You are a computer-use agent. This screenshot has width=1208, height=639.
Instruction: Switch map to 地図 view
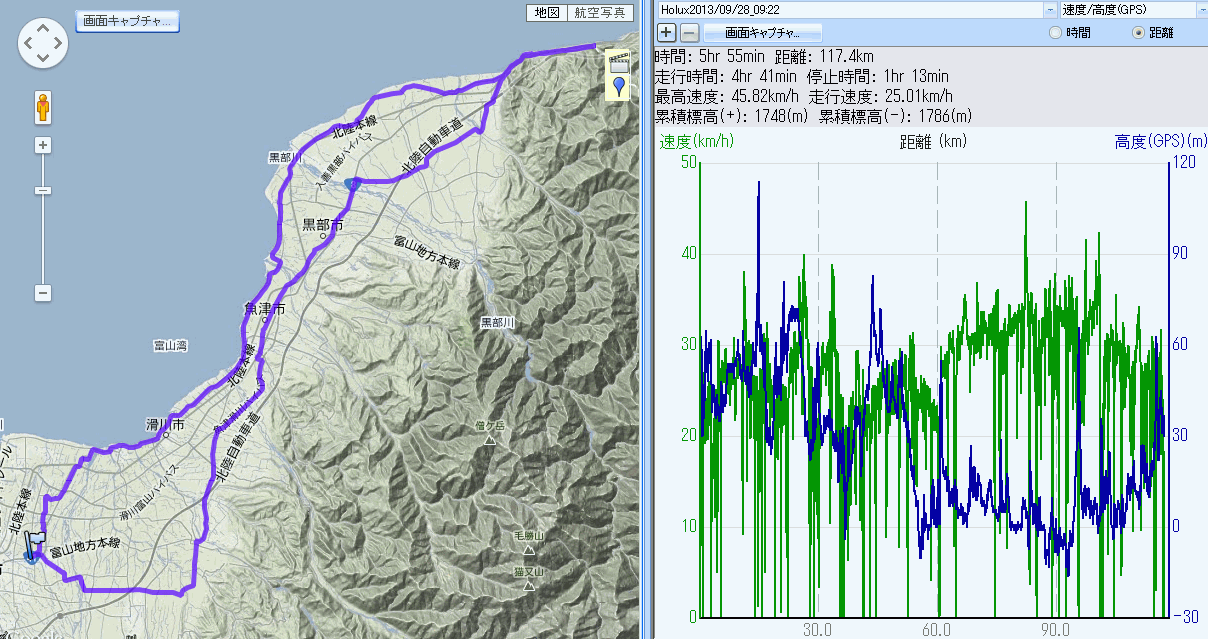pos(545,13)
